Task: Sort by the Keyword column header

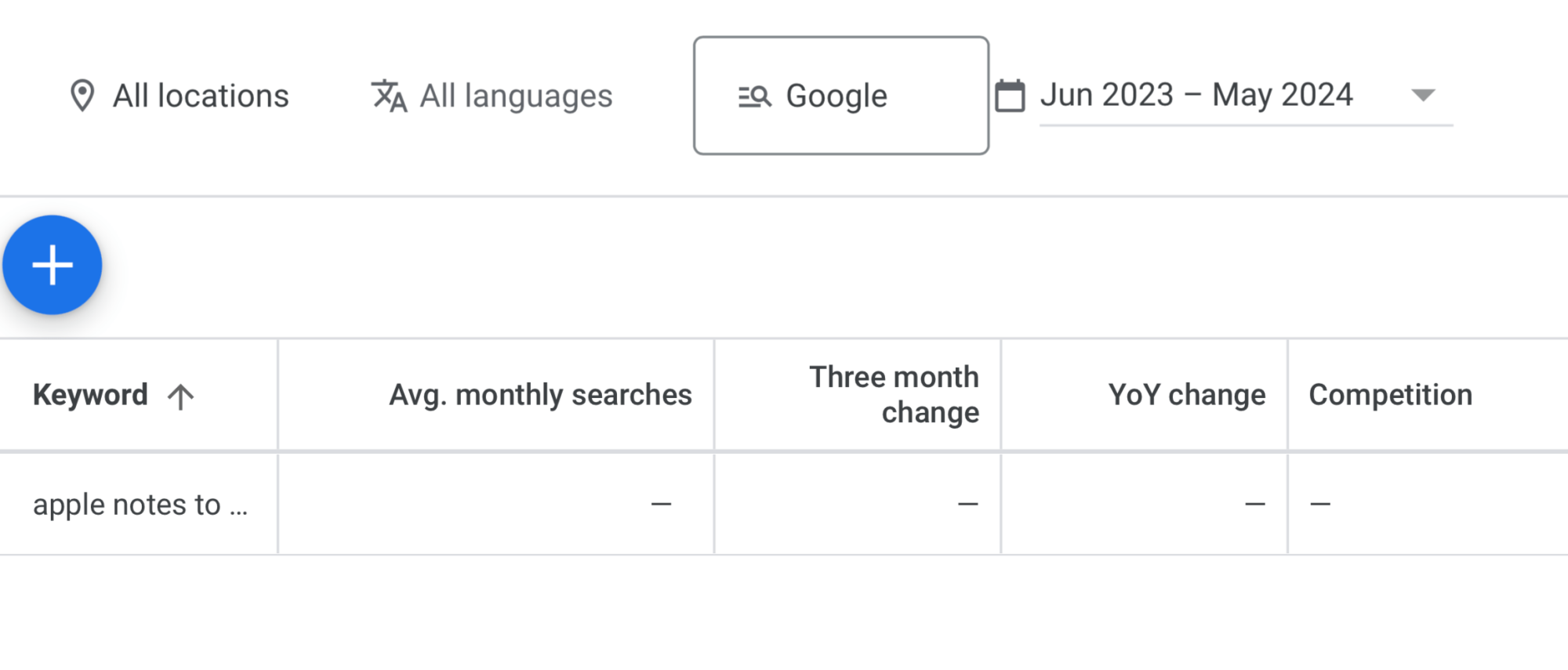Action: pyautogui.click(x=90, y=395)
